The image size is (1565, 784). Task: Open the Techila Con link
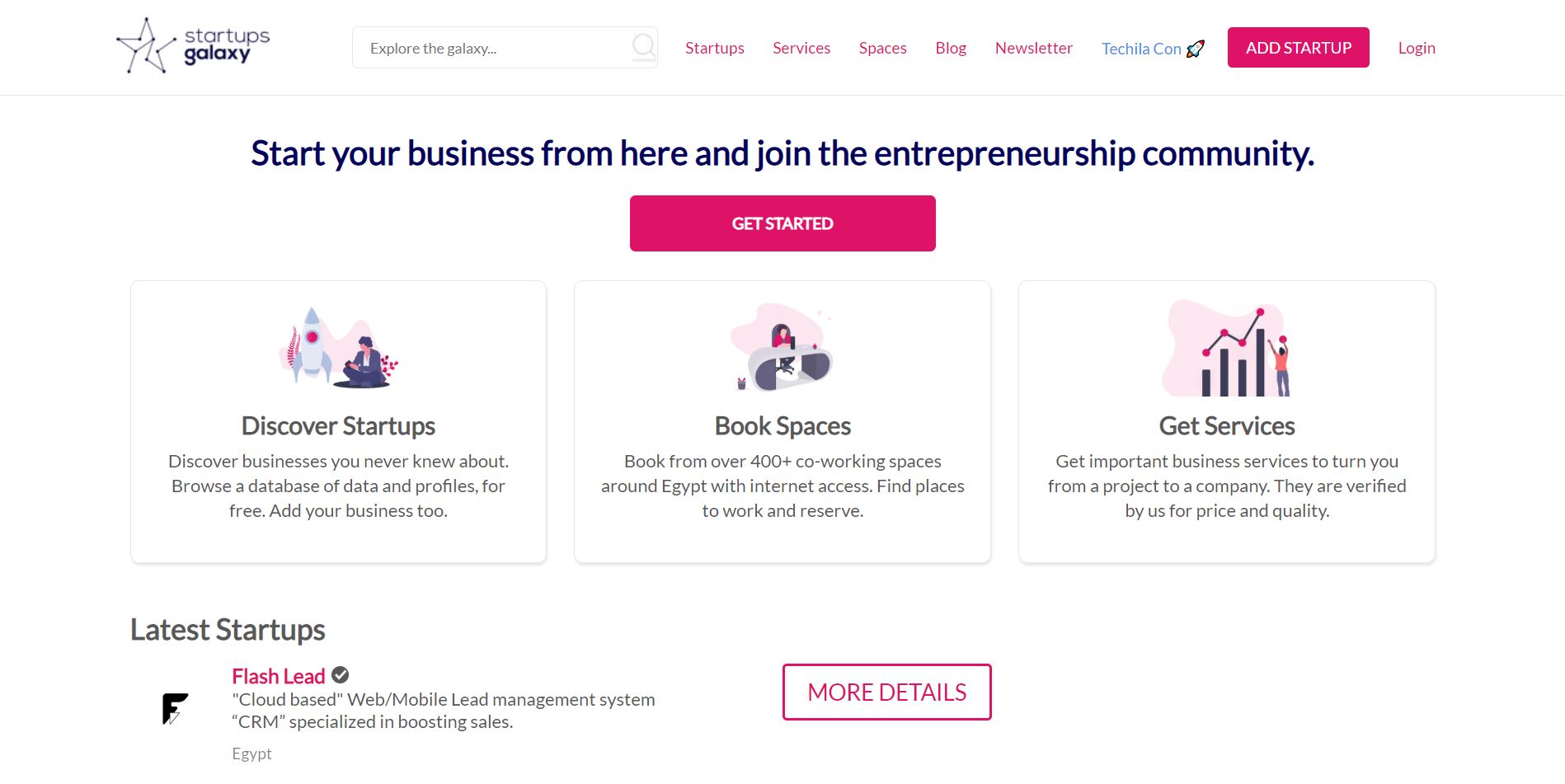pos(1141,49)
